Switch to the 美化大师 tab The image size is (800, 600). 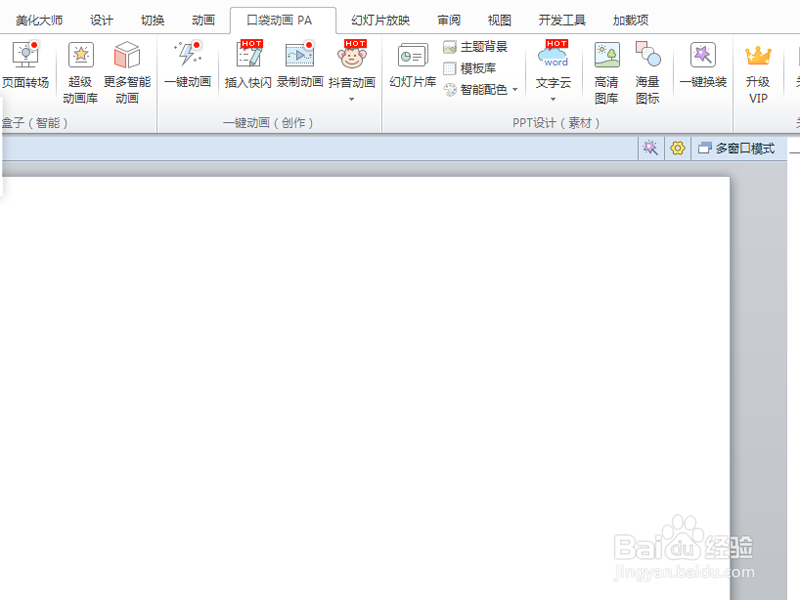(x=39, y=20)
